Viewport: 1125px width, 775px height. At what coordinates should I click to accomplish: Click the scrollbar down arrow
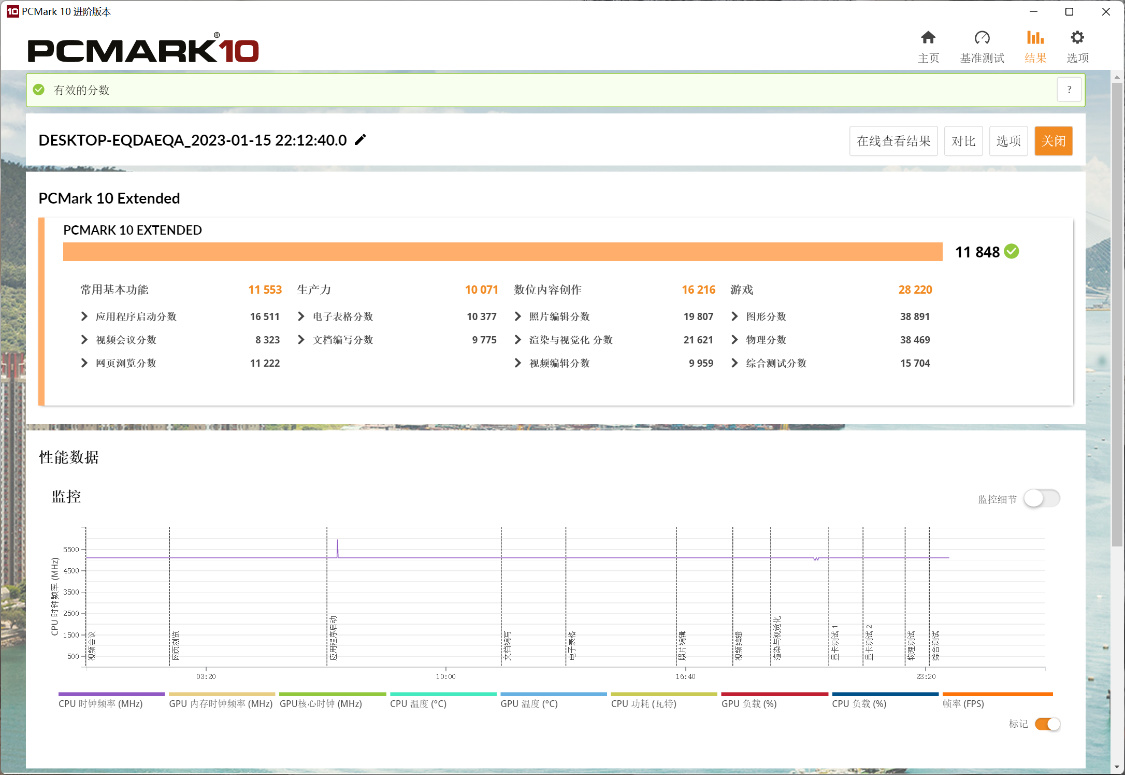(1117, 766)
